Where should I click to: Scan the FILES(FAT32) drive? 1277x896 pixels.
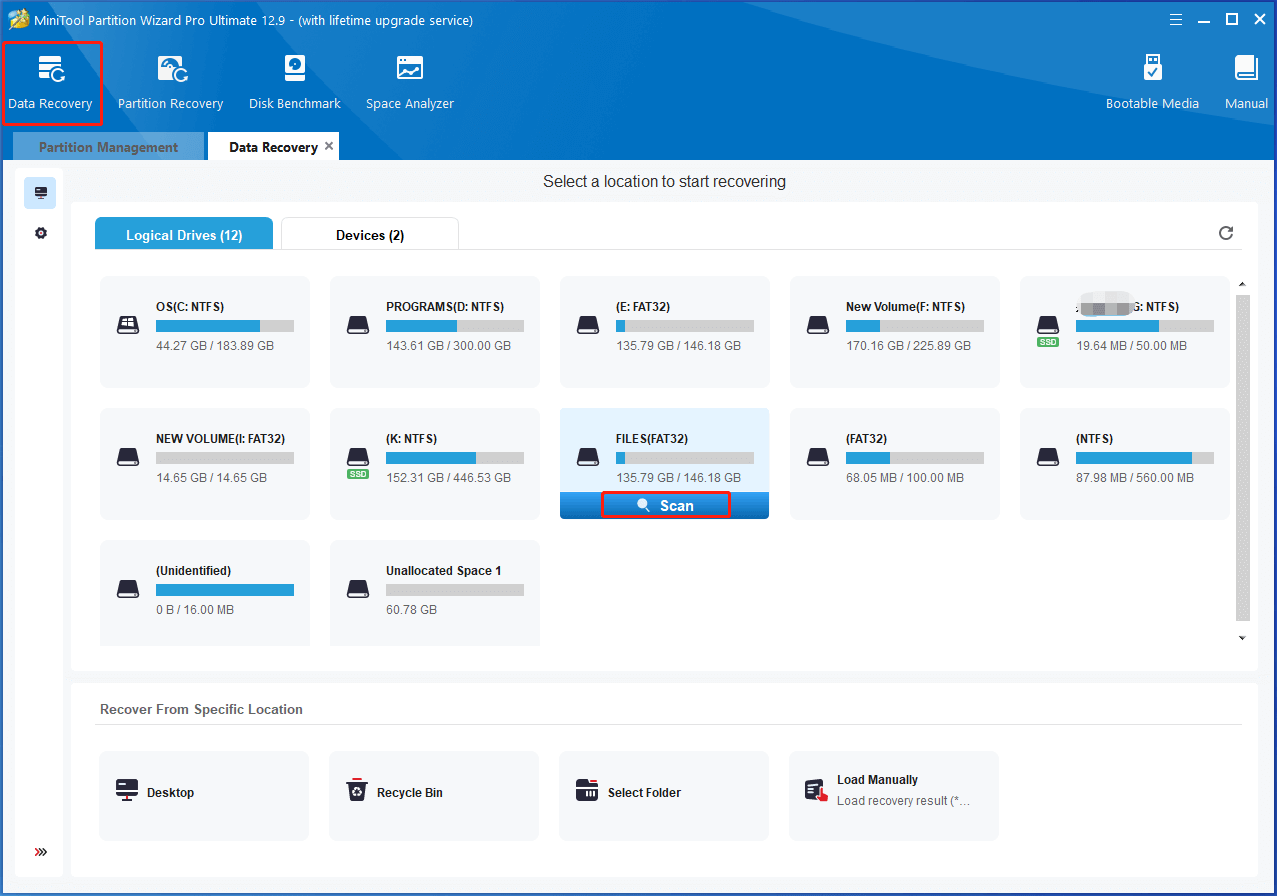coord(665,506)
